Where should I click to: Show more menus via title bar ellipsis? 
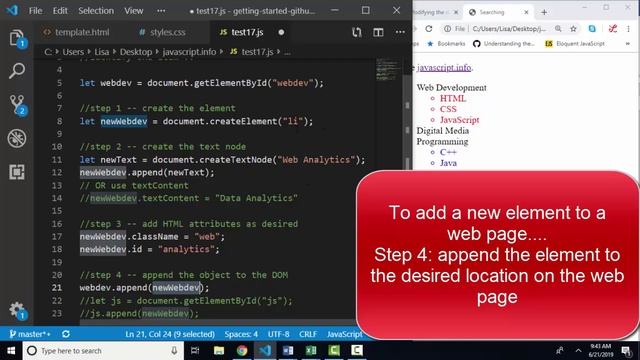161,11
